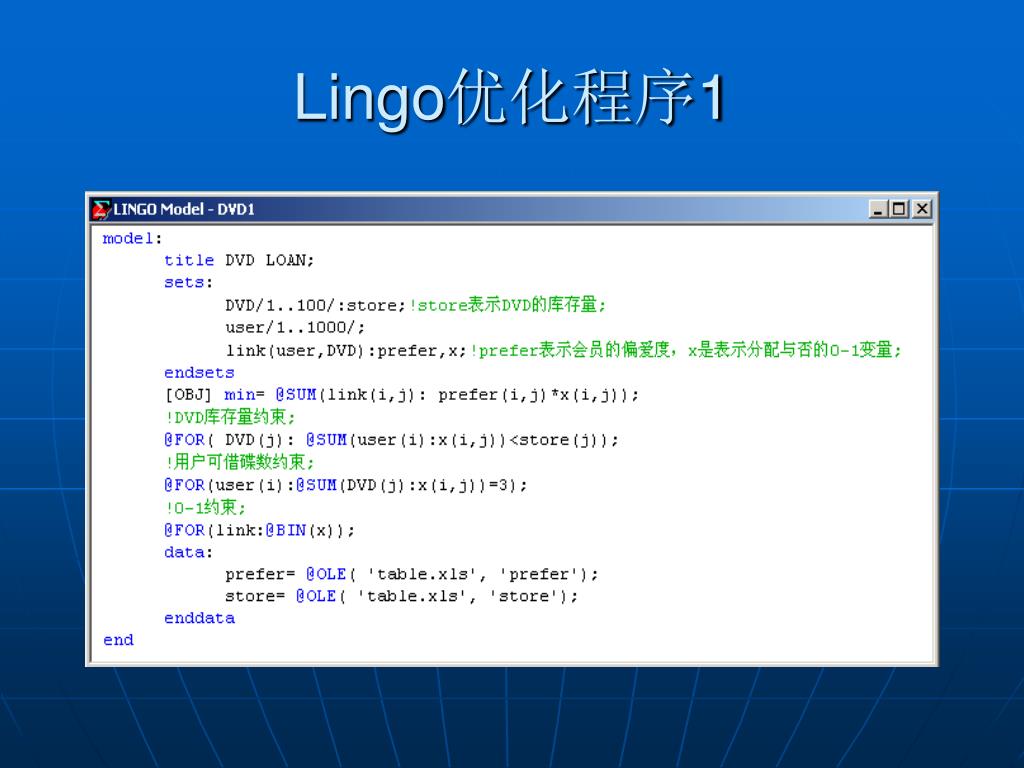Maximize the LINGO Model - DVD1 window

coord(899,209)
